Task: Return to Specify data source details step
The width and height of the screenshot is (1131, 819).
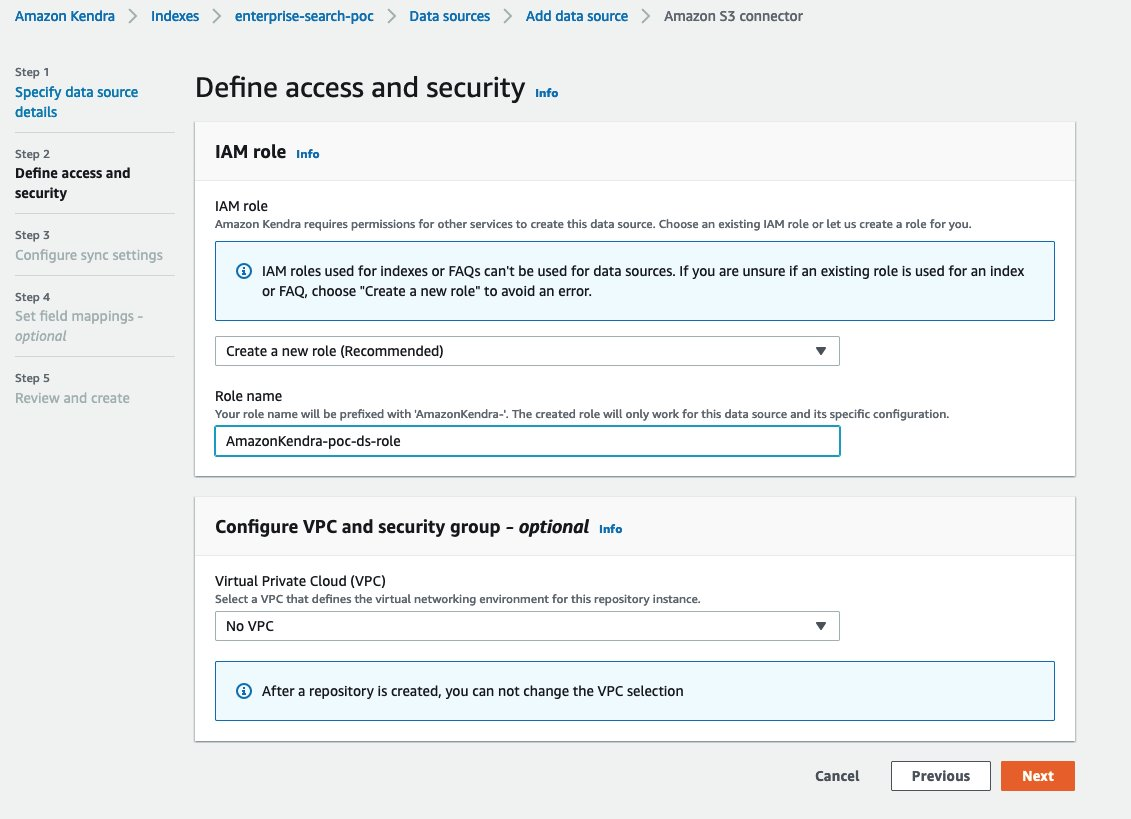Action: [x=76, y=102]
